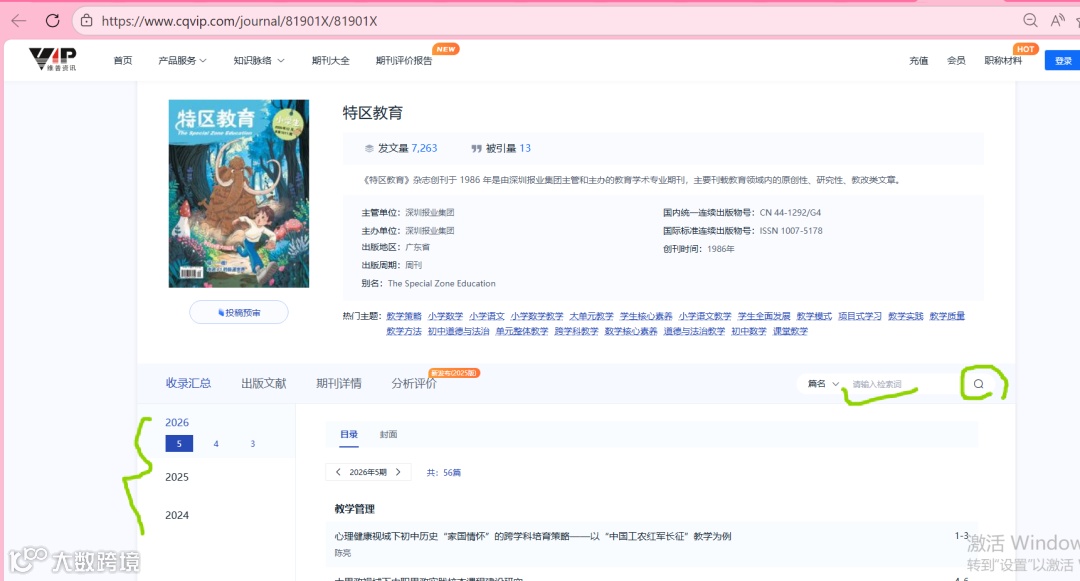Click the 投稿预审 button
Screen dimensions: 1080x581
click(x=239, y=313)
